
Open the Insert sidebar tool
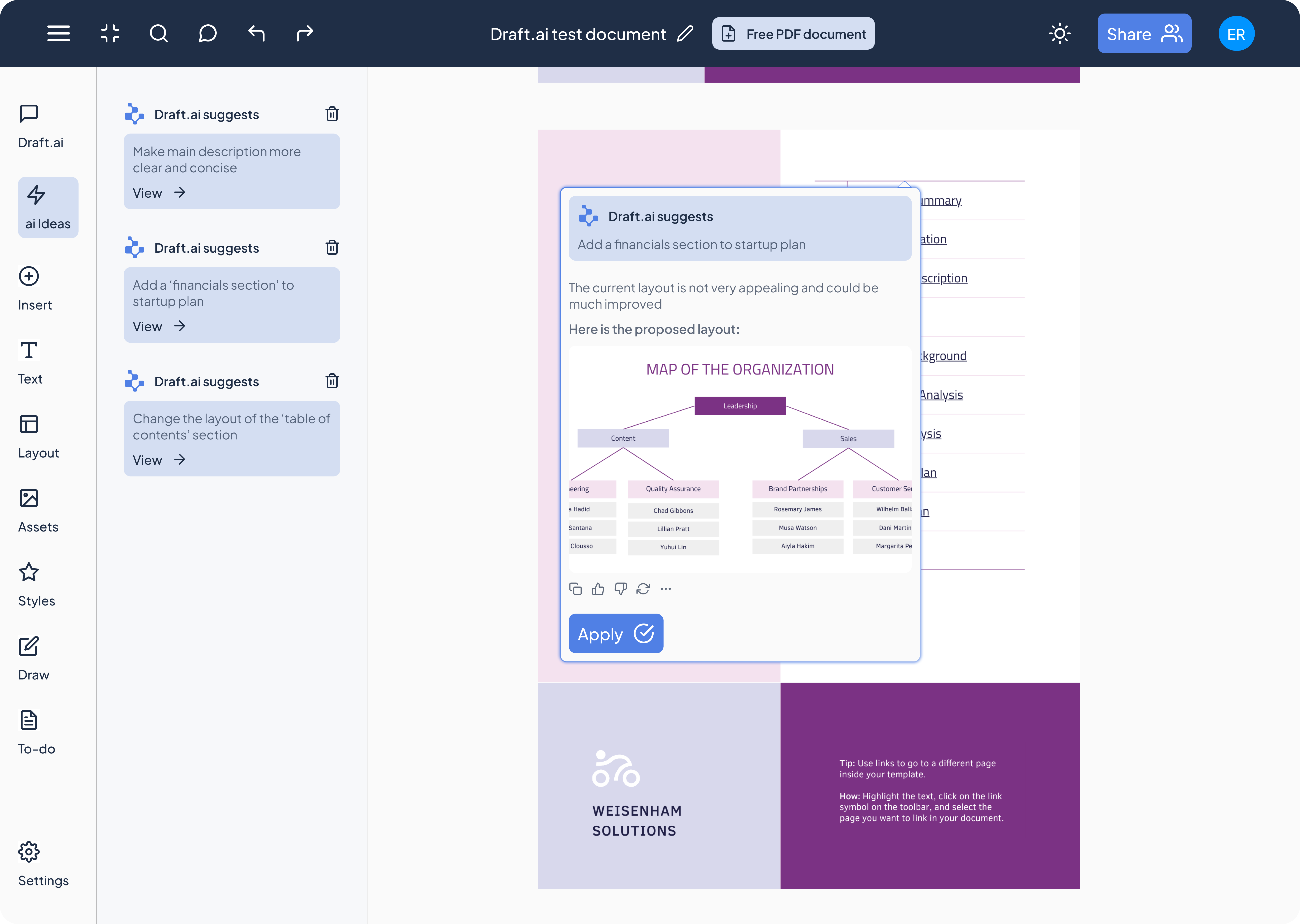click(x=35, y=289)
